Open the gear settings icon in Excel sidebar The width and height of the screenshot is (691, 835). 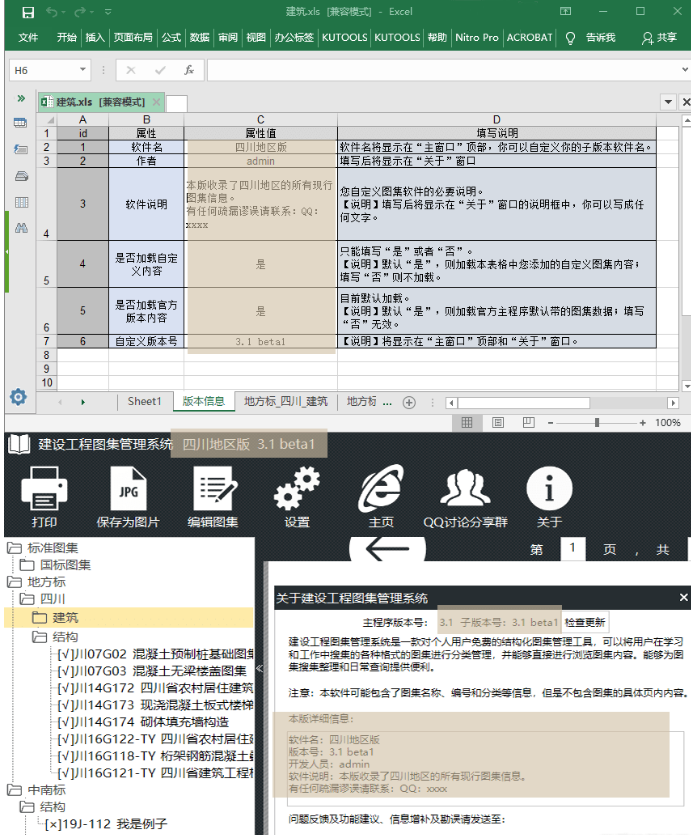tap(18, 397)
